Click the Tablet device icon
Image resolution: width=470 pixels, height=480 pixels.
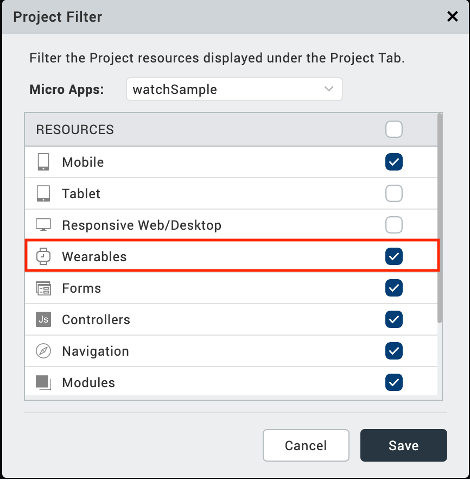[43, 193]
